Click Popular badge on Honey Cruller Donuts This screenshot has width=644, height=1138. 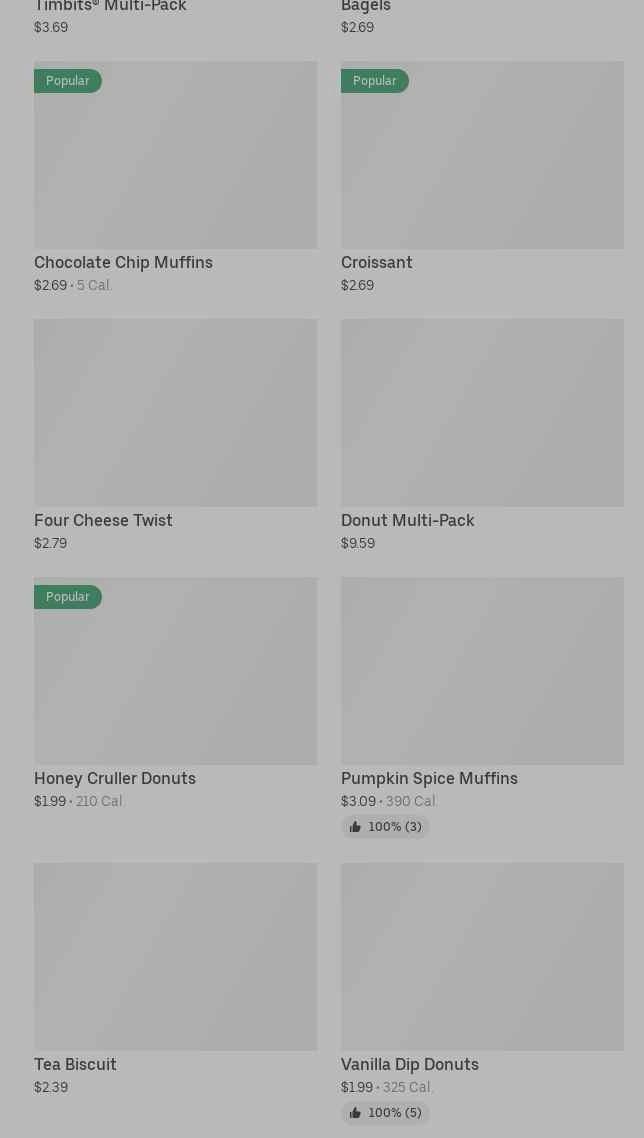tap(67, 597)
